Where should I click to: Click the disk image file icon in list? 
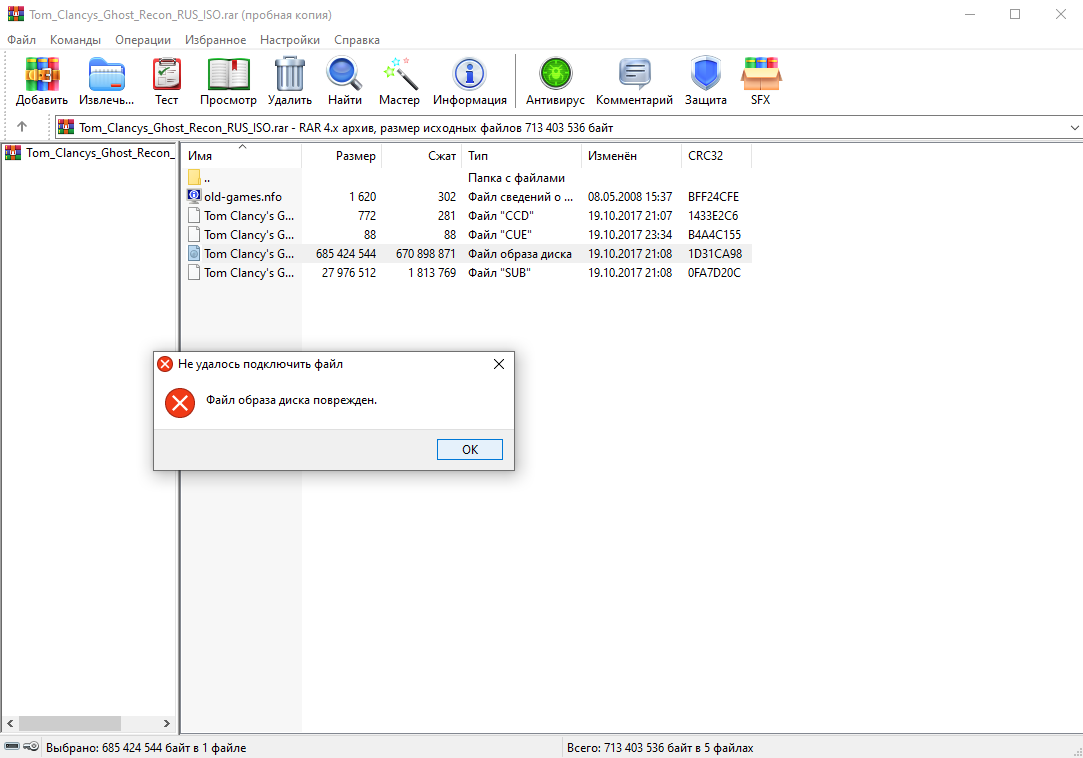tap(194, 254)
